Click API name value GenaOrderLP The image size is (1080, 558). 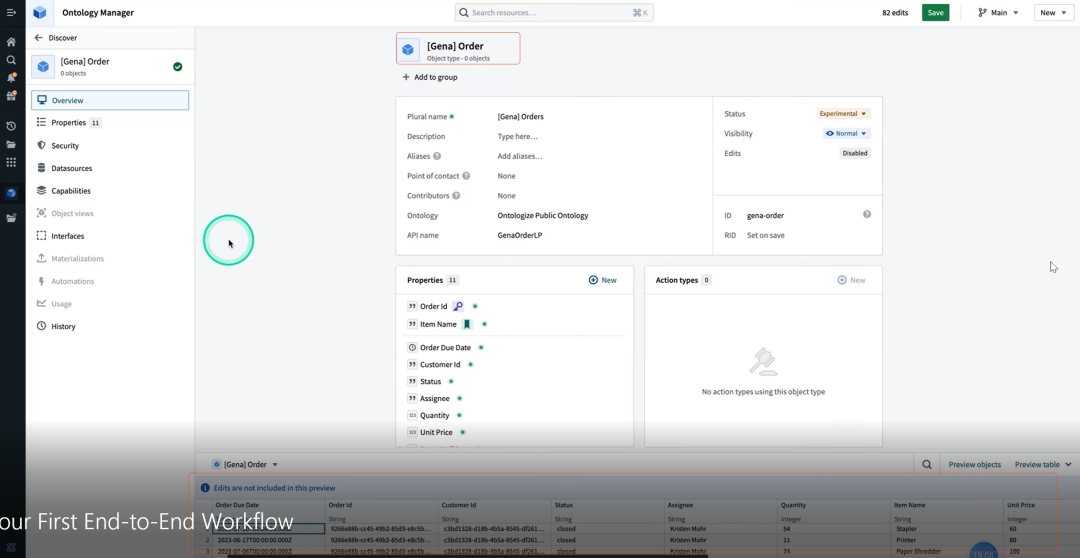(x=519, y=235)
